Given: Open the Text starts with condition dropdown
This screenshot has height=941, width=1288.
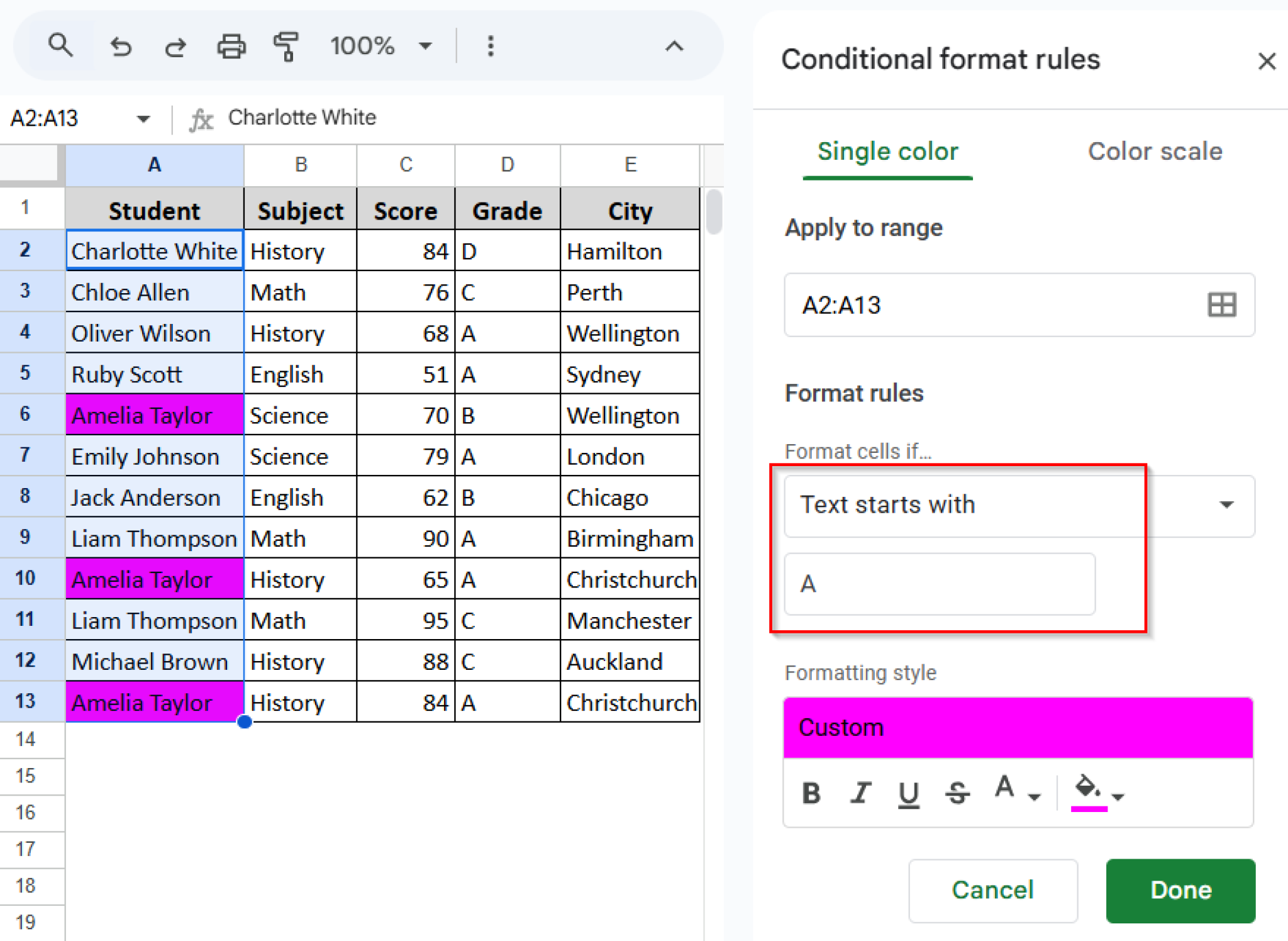Looking at the screenshot, I should pos(1224,505).
